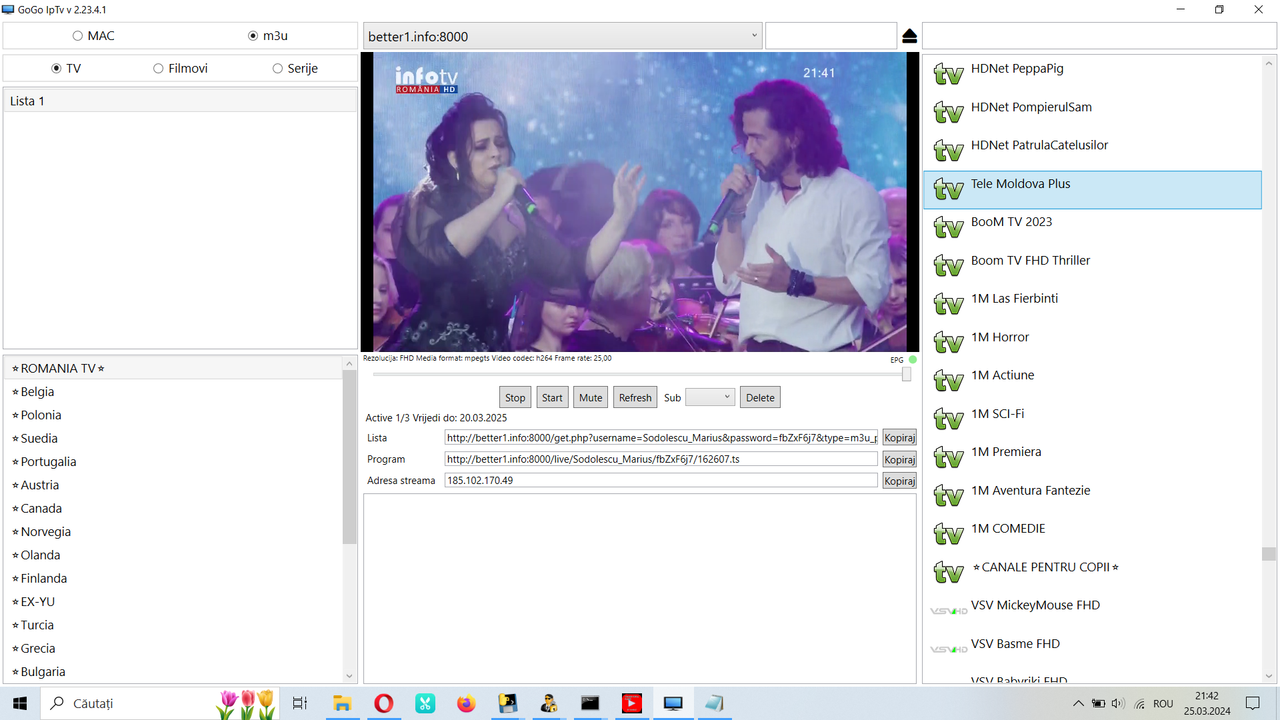The image size is (1280, 720).
Task: Select the Lista 1 playlist entry
Action: (180, 101)
